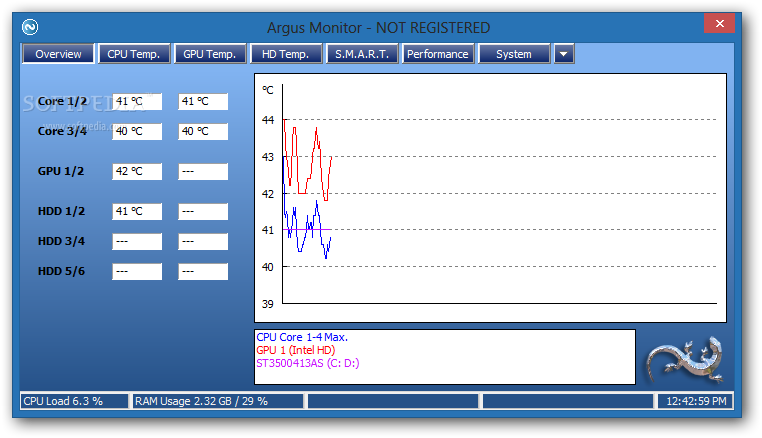The height and width of the screenshot is (438, 762).
Task: Open the System tab
Action: (x=514, y=54)
